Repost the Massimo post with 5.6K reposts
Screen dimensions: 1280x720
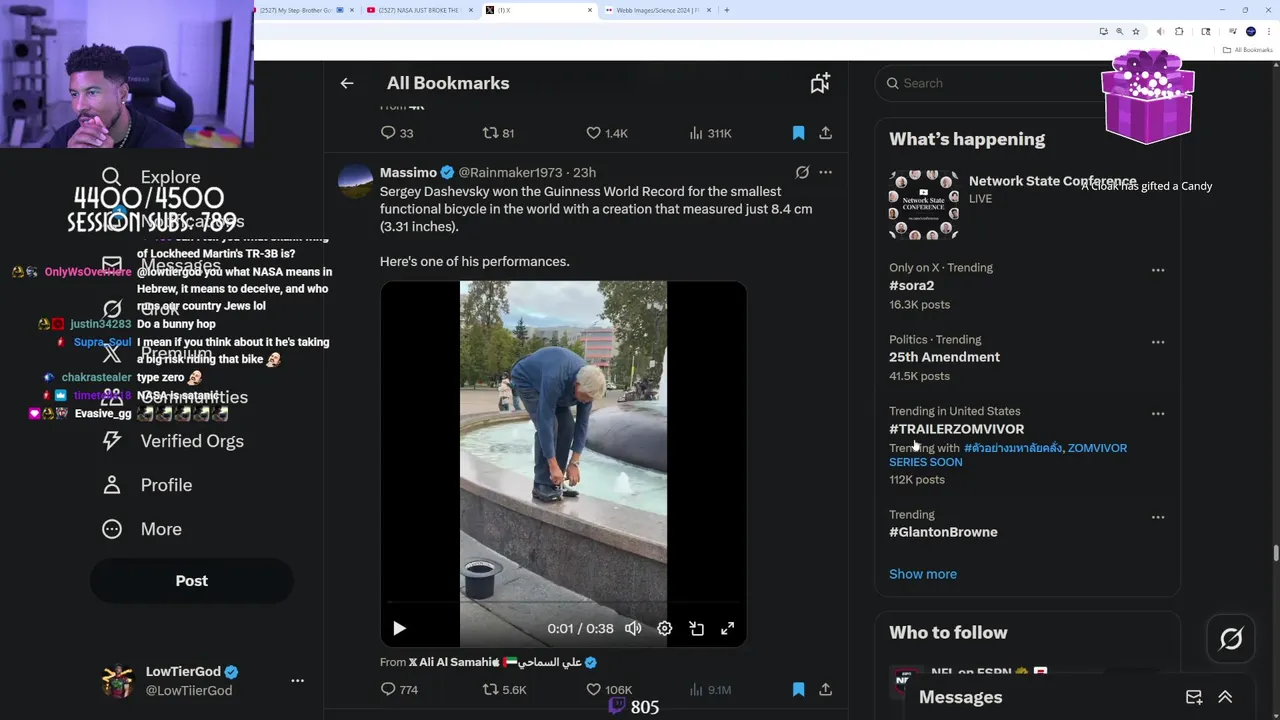pos(504,689)
